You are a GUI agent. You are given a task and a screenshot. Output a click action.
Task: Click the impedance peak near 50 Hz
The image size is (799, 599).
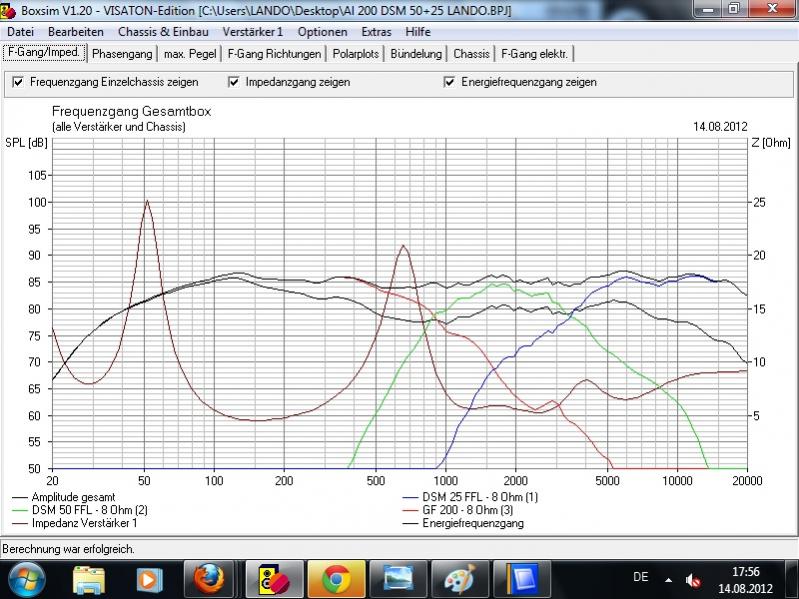(x=147, y=201)
